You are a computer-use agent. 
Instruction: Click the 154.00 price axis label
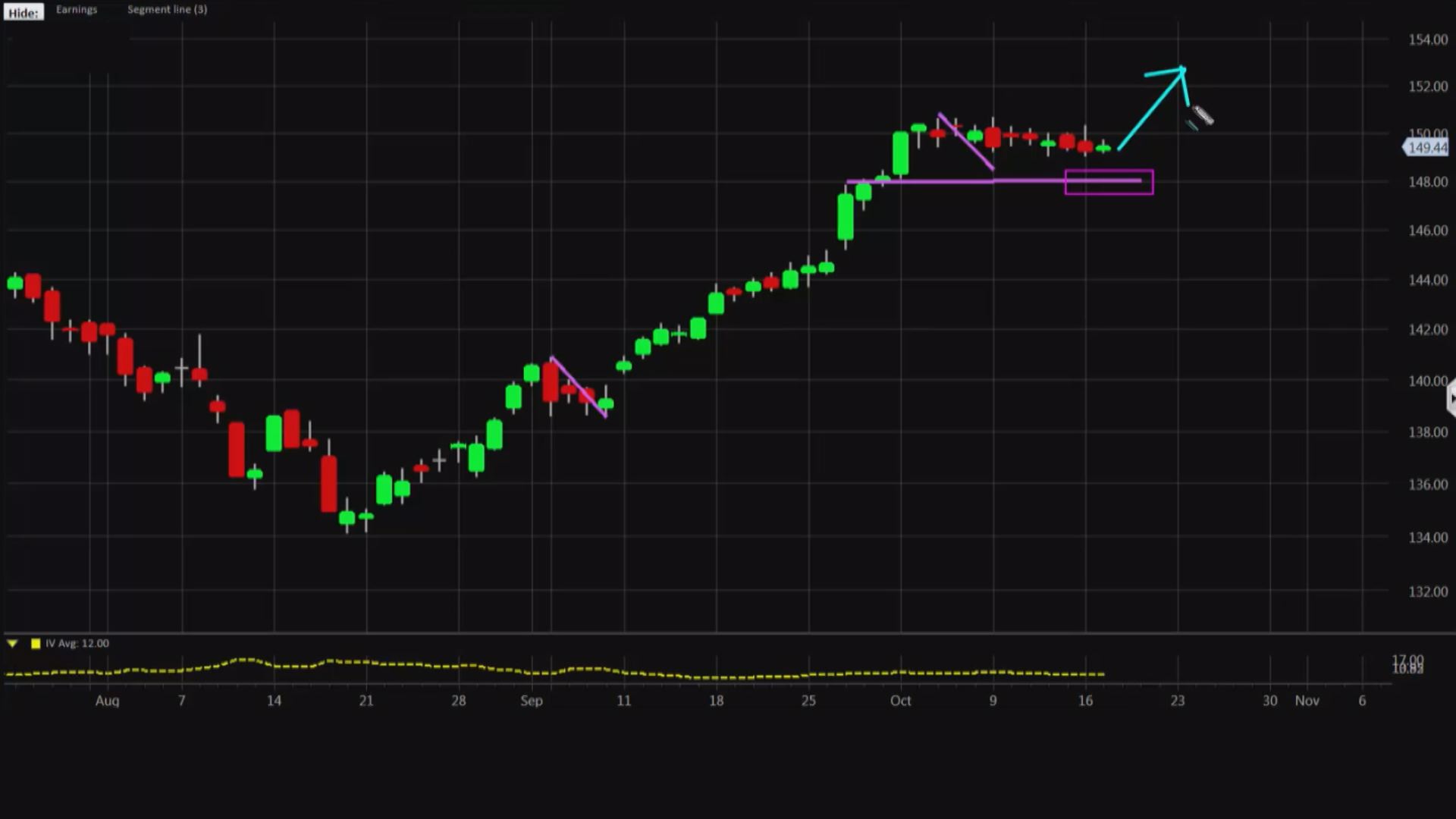[x=1428, y=39]
